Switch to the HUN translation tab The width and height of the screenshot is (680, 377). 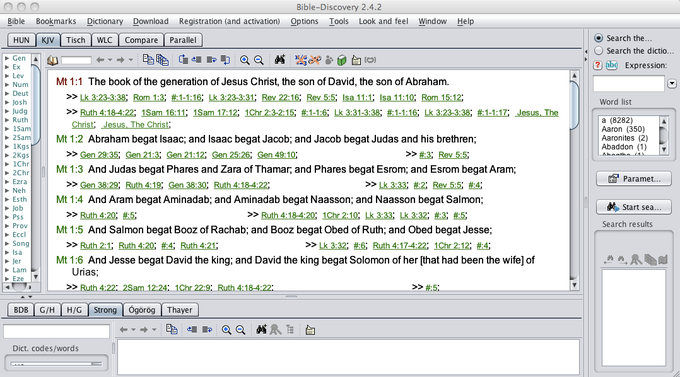[x=21, y=40]
